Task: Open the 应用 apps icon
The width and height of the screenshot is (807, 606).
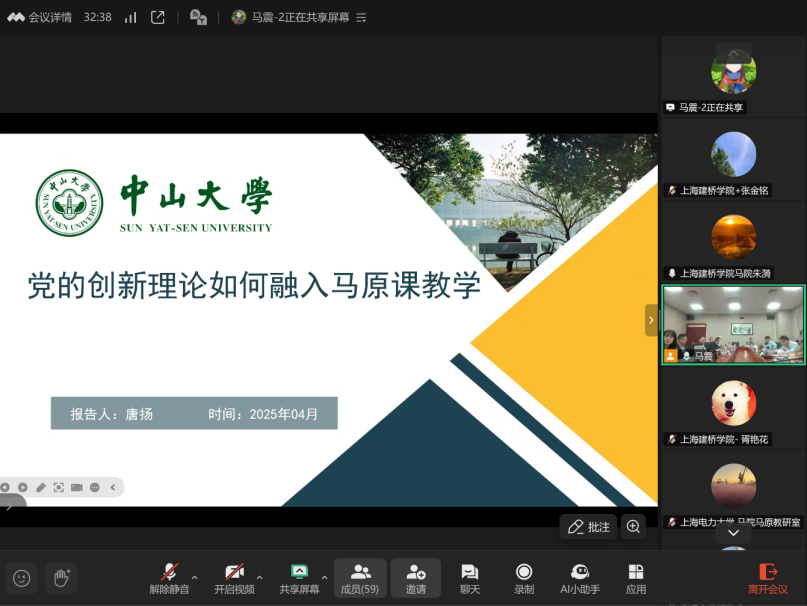Action: click(636, 577)
